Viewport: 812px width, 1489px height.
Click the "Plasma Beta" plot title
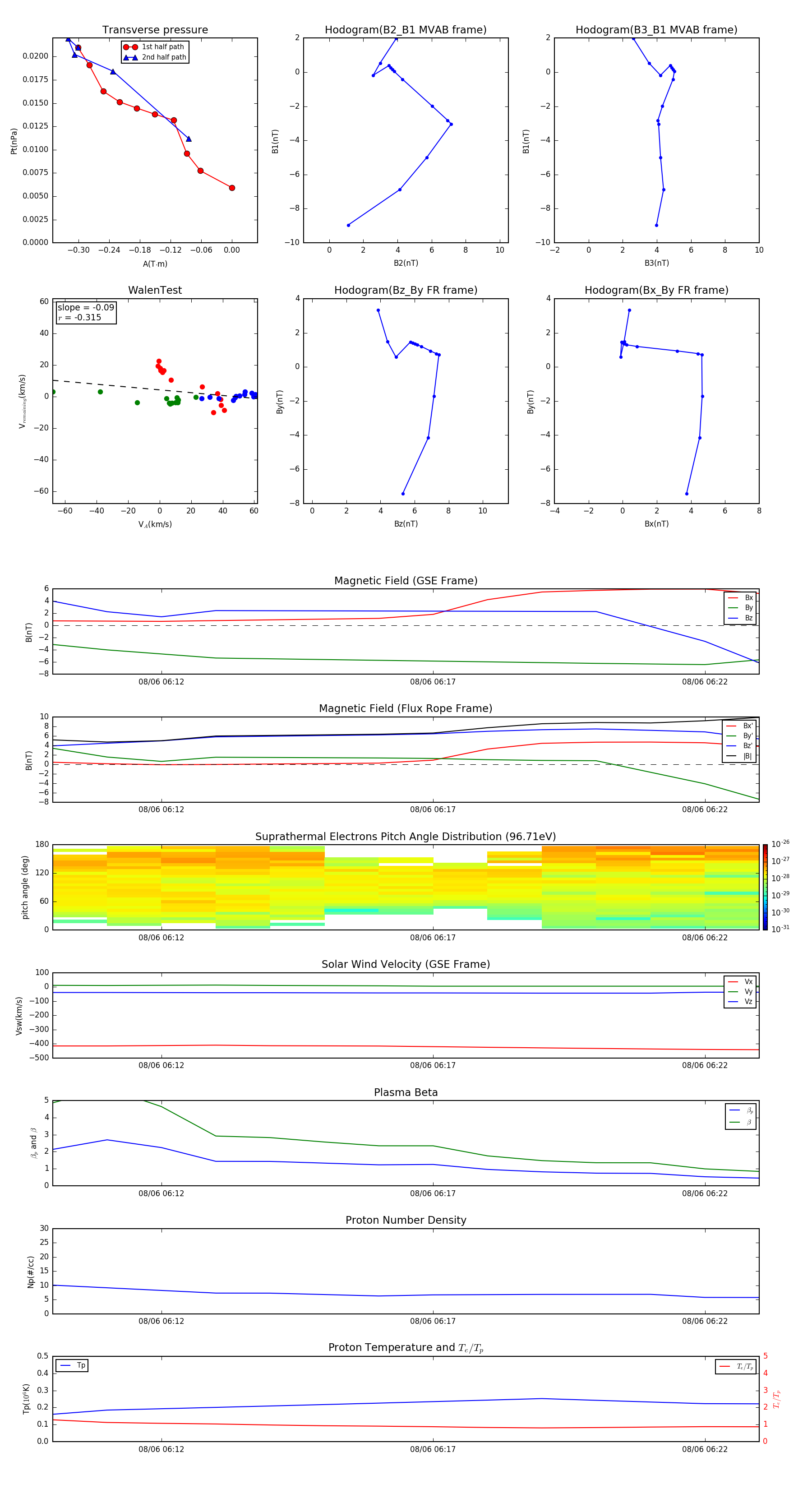pos(406,1092)
